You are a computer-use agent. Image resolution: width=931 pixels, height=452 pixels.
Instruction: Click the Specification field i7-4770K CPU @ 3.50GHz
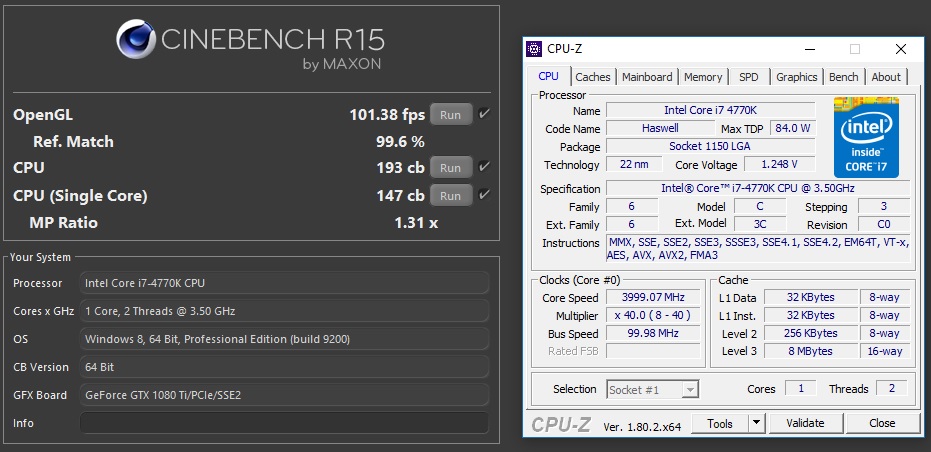point(758,189)
